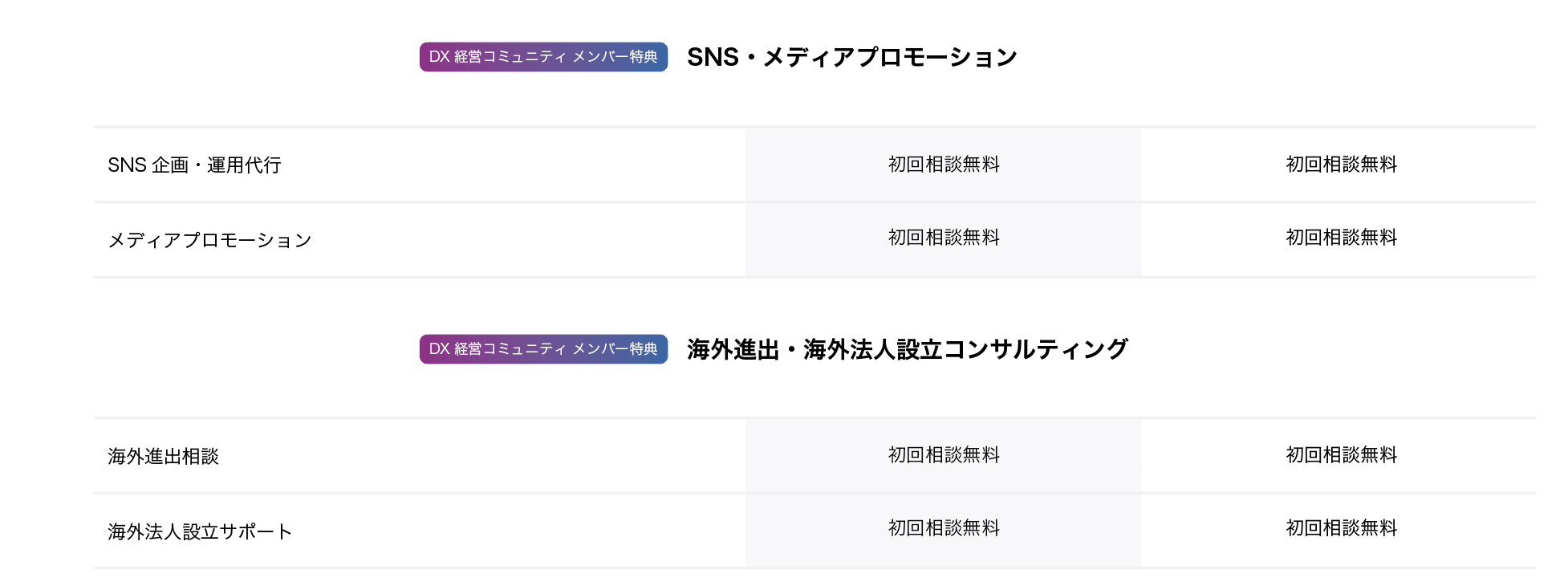Click the DX経営コミュニティ badge beside SNS heading
This screenshot has height=578, width=1568.
click(543, 57)
